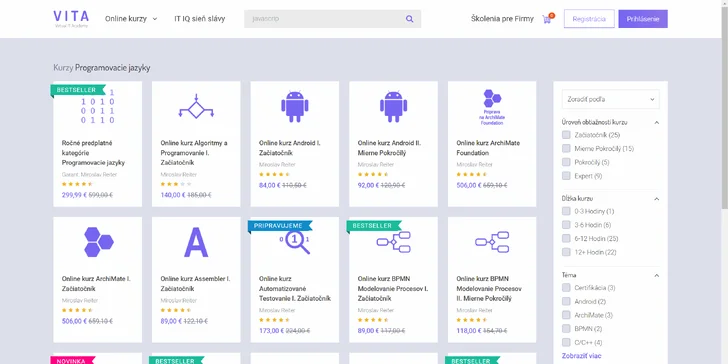Click hexagon icon of ArchiMate Foundation course
728x364 pixels.
coord(492,107)
